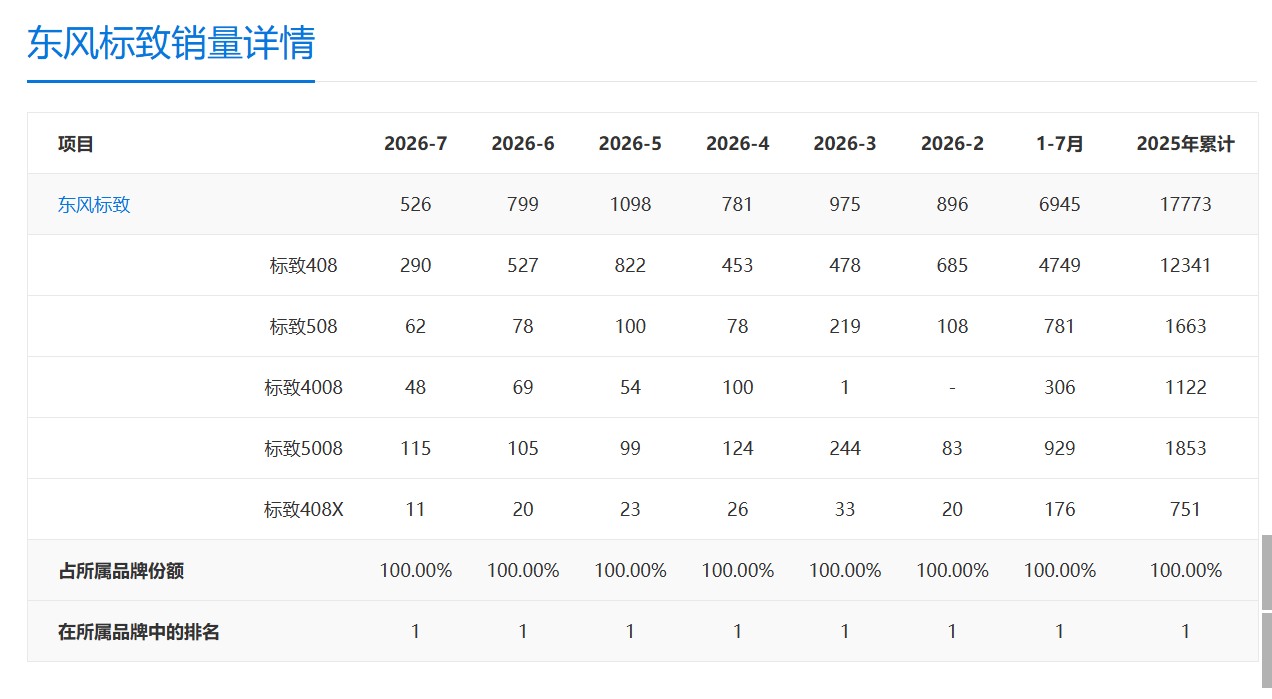Click 标致4008 value 54 for 2026-5

pos(630,388)
